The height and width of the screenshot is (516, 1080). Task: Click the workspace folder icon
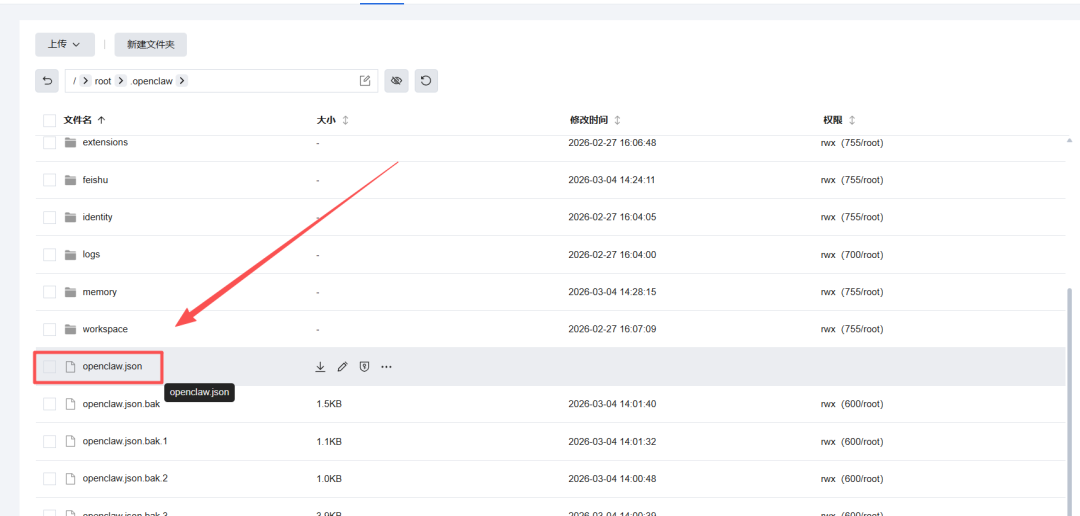pos(70,329)
